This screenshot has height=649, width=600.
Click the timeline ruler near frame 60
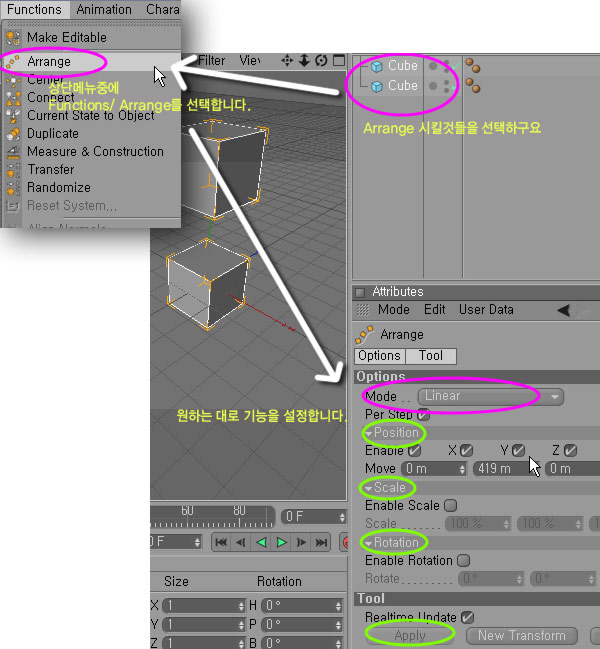point(187,517)
